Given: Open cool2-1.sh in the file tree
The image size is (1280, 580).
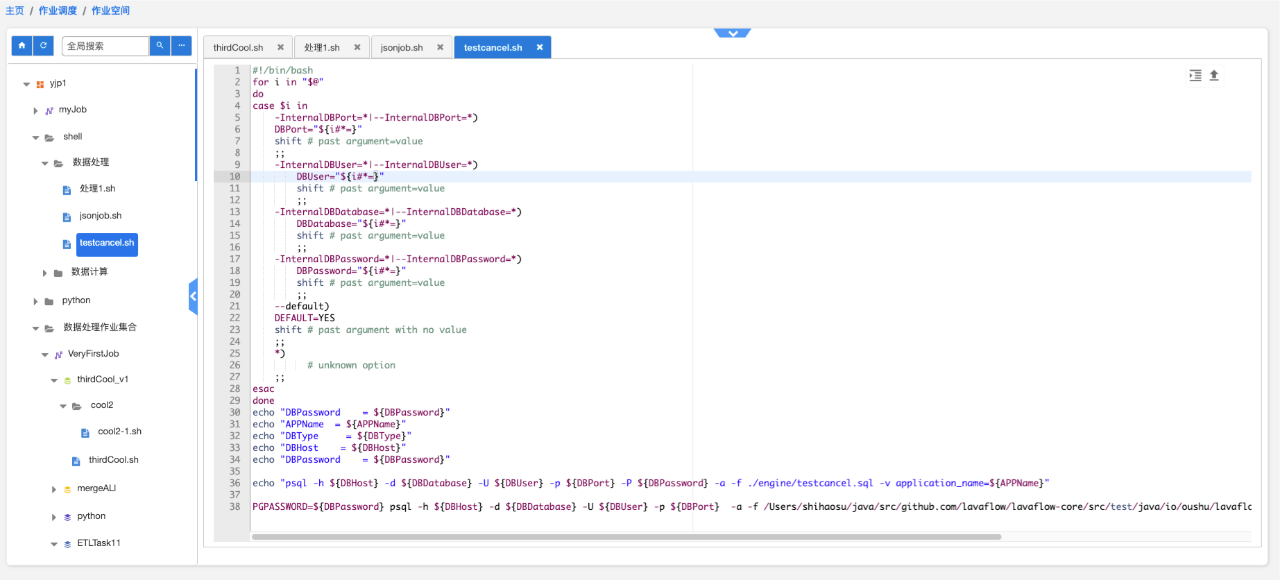Looking at the screenshot, I should (x=120, y=432).
